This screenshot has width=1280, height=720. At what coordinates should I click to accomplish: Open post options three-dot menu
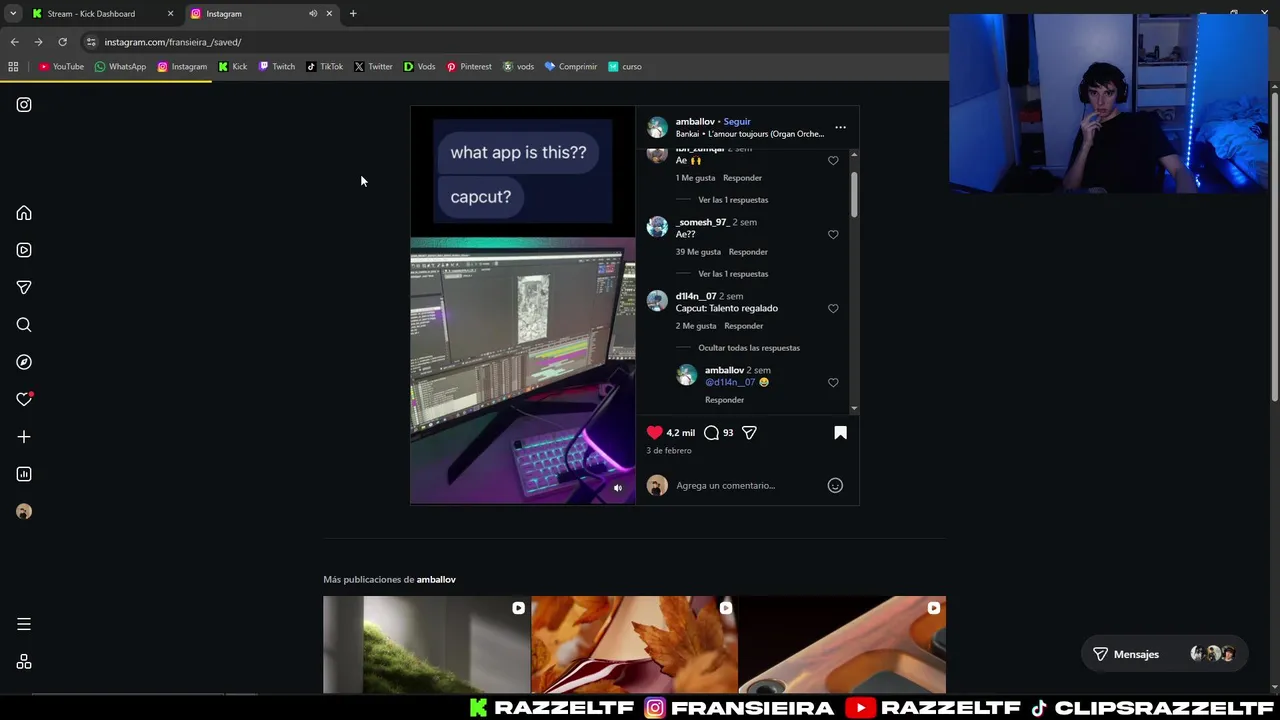click(840, 127)
